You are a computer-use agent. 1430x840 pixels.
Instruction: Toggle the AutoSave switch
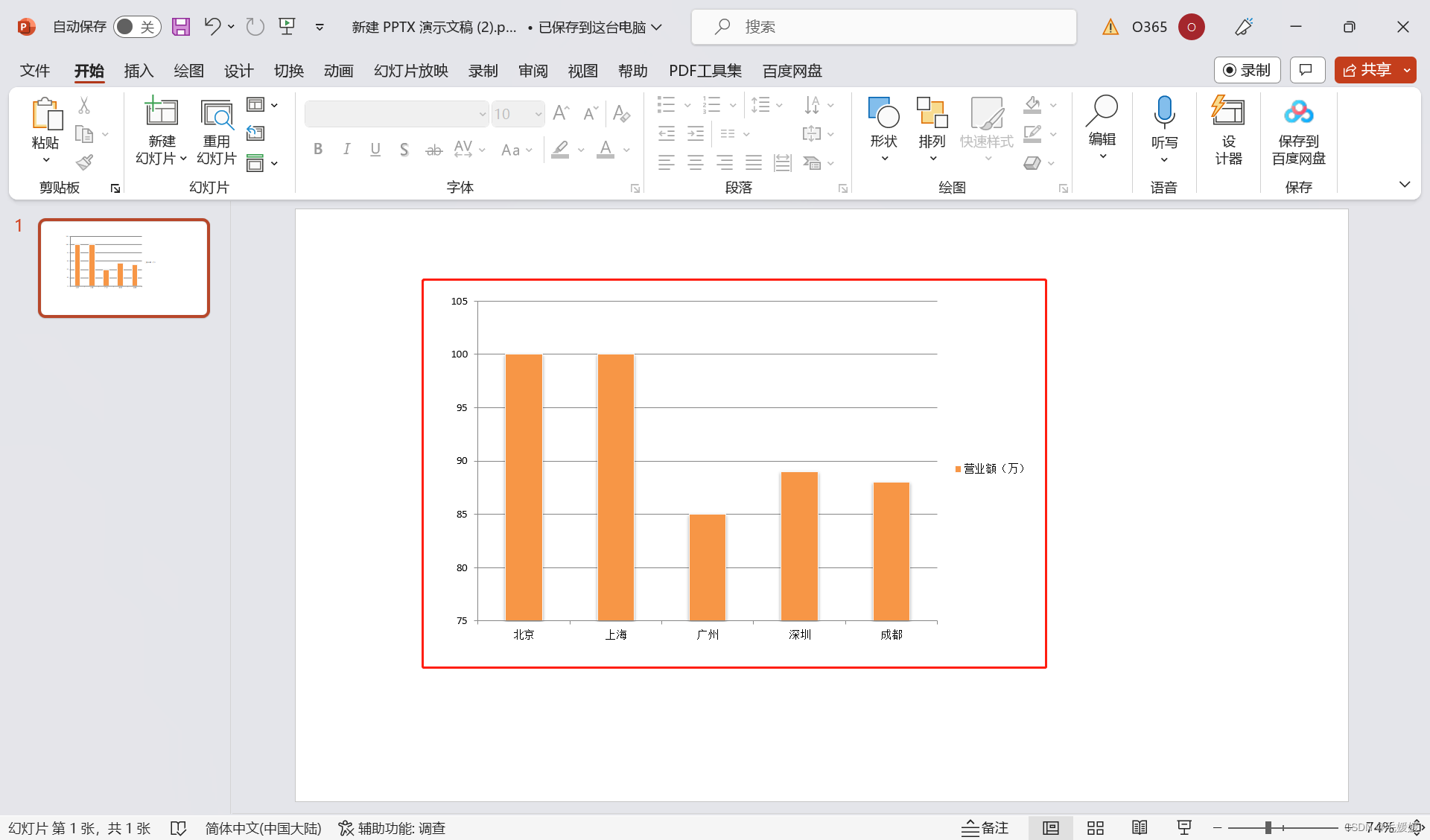pos(137,27)
